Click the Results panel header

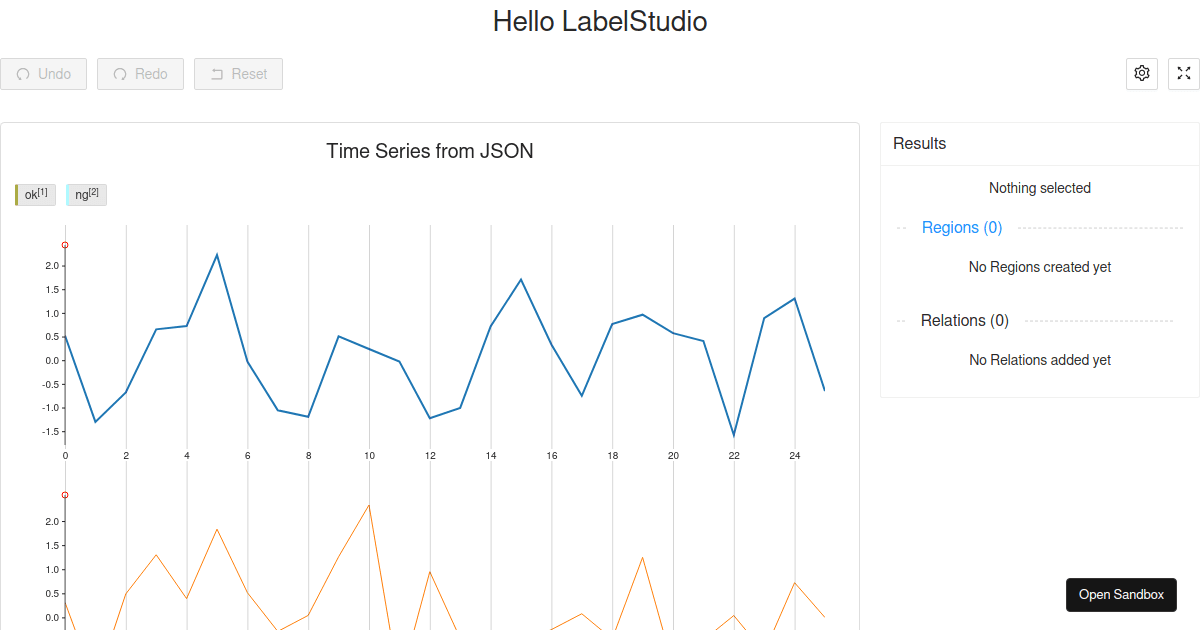pos(919,143)
